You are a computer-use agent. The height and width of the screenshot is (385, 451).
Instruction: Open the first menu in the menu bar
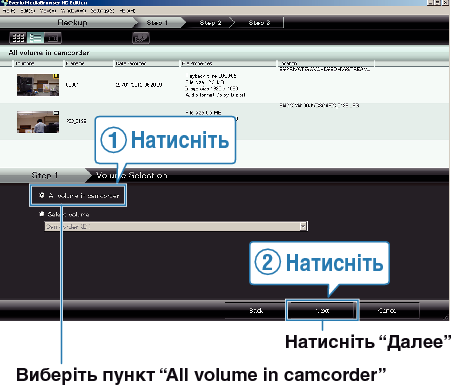pos(8,11)
